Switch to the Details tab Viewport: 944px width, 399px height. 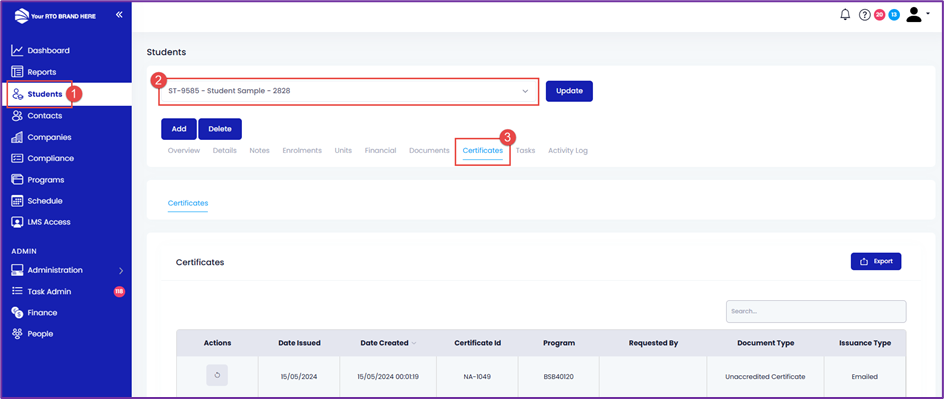point(225,150)
